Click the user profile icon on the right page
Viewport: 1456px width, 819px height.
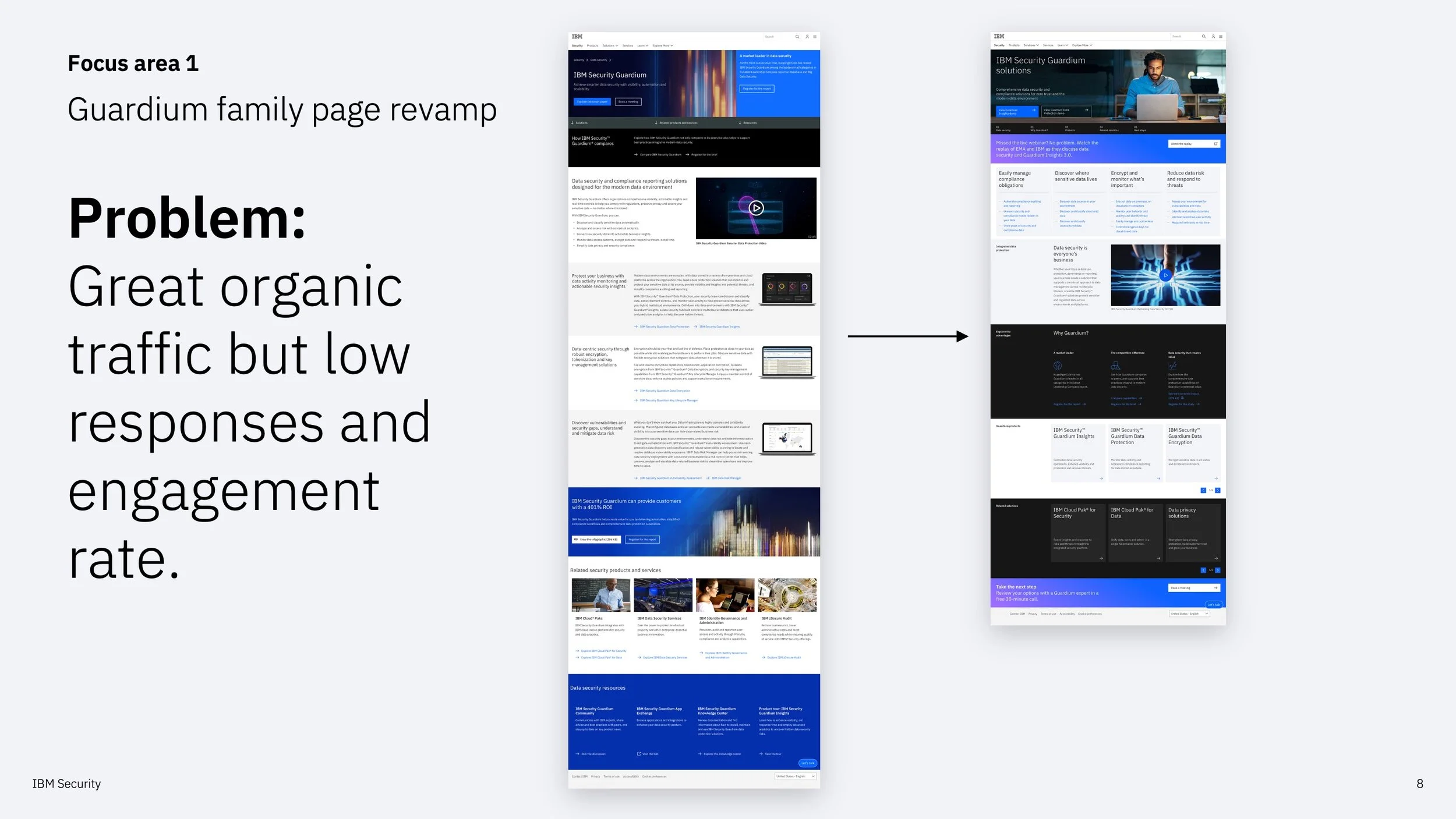(x=1213, y=37)
